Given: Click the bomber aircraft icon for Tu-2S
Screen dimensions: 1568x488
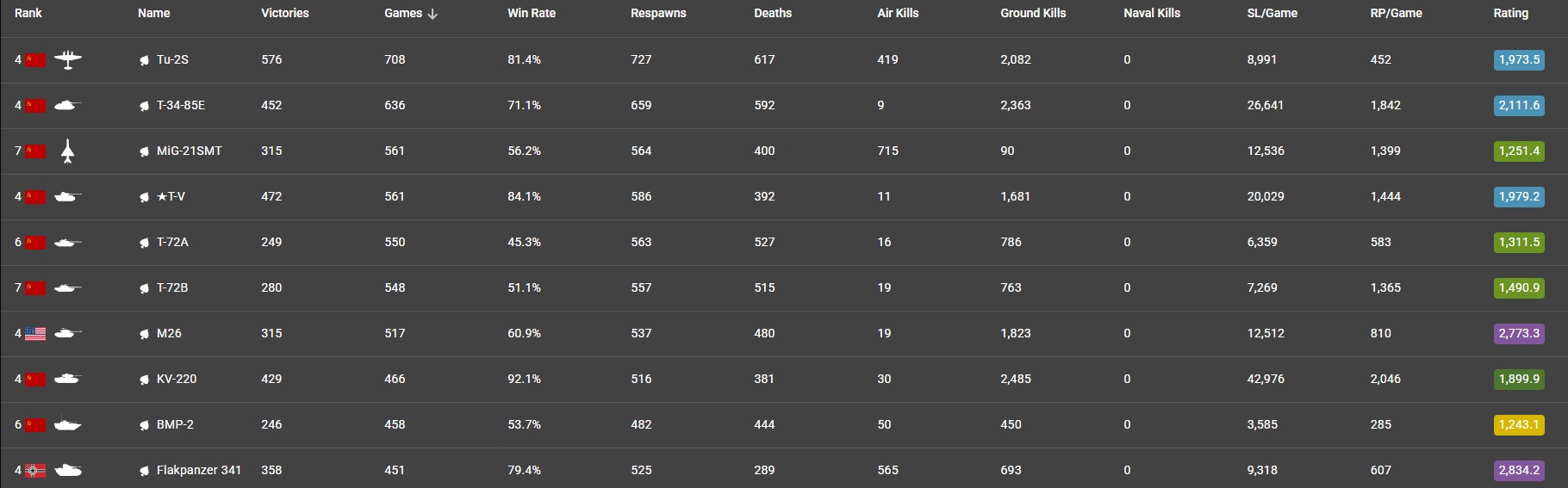Looking at the screenshot, I should click(x=68, y=59).
